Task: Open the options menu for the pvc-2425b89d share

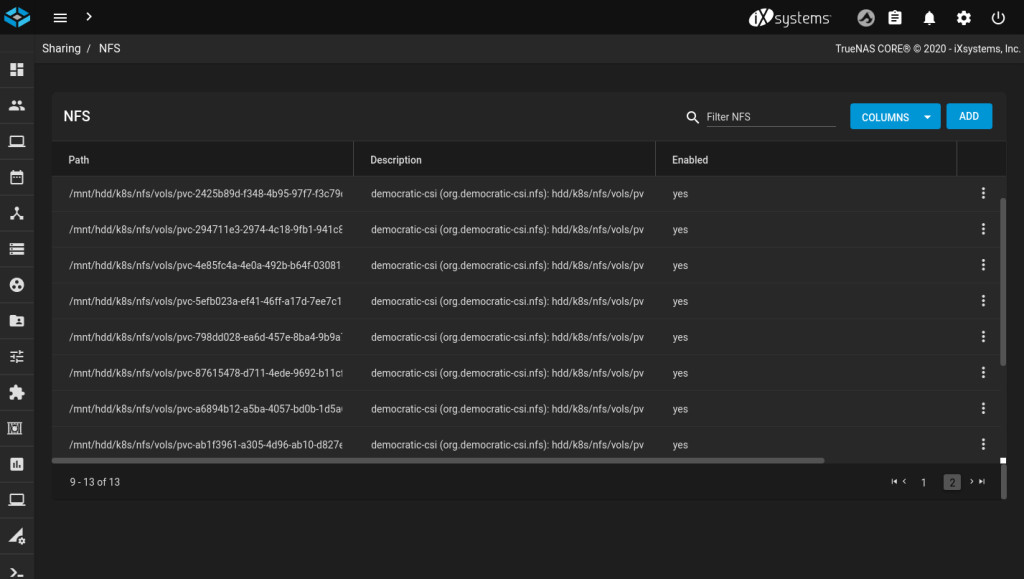Action: pyautogui.click(x=983, y=194)
